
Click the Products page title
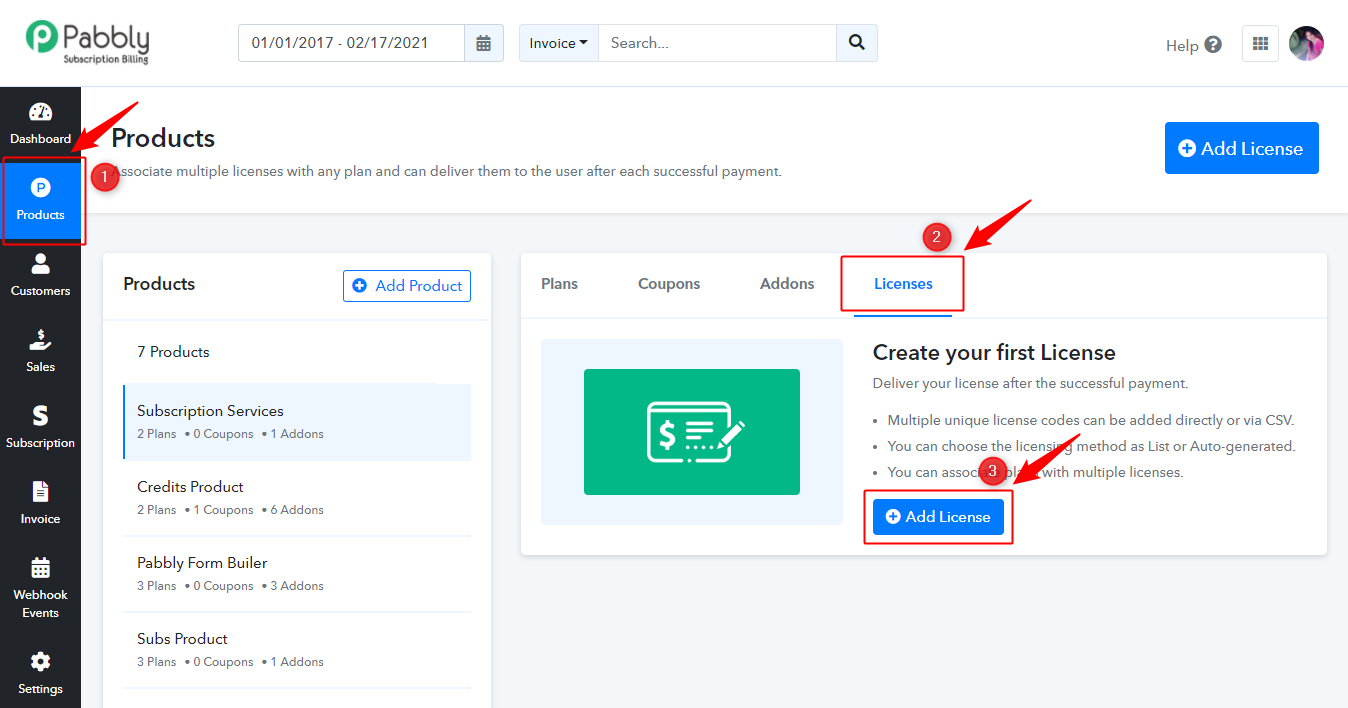[x=163, y=138]
